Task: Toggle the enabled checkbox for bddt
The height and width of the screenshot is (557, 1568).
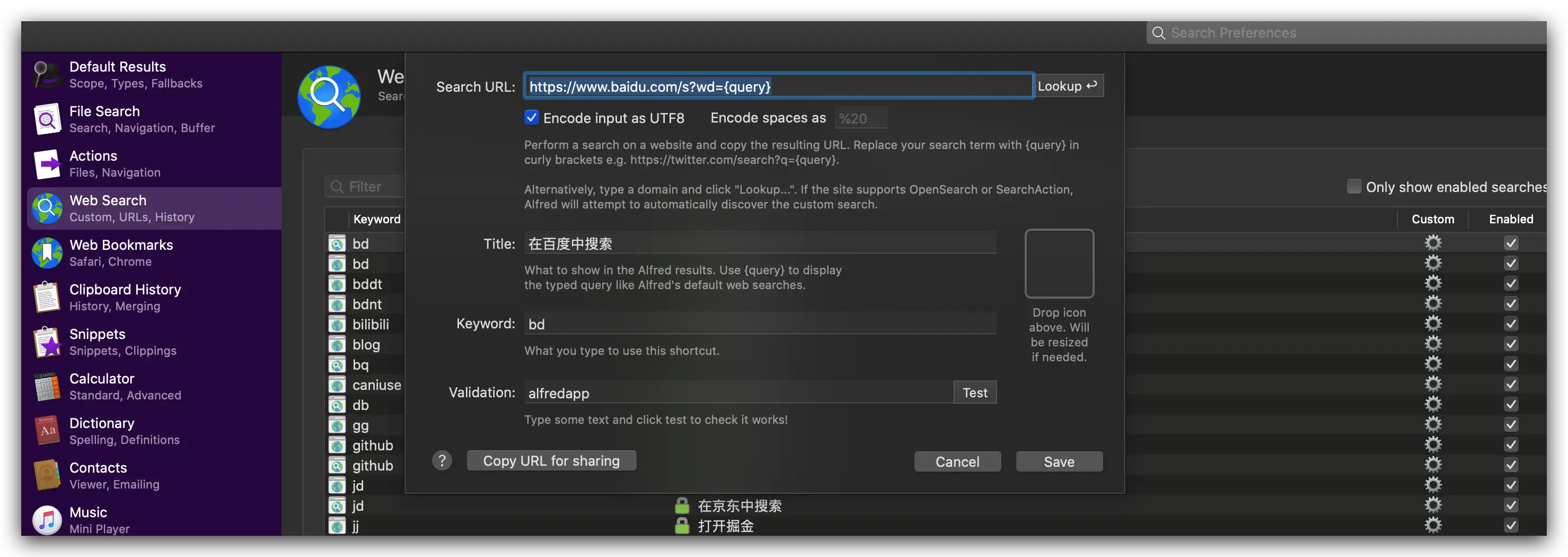Action: [x=1511, y=283]
